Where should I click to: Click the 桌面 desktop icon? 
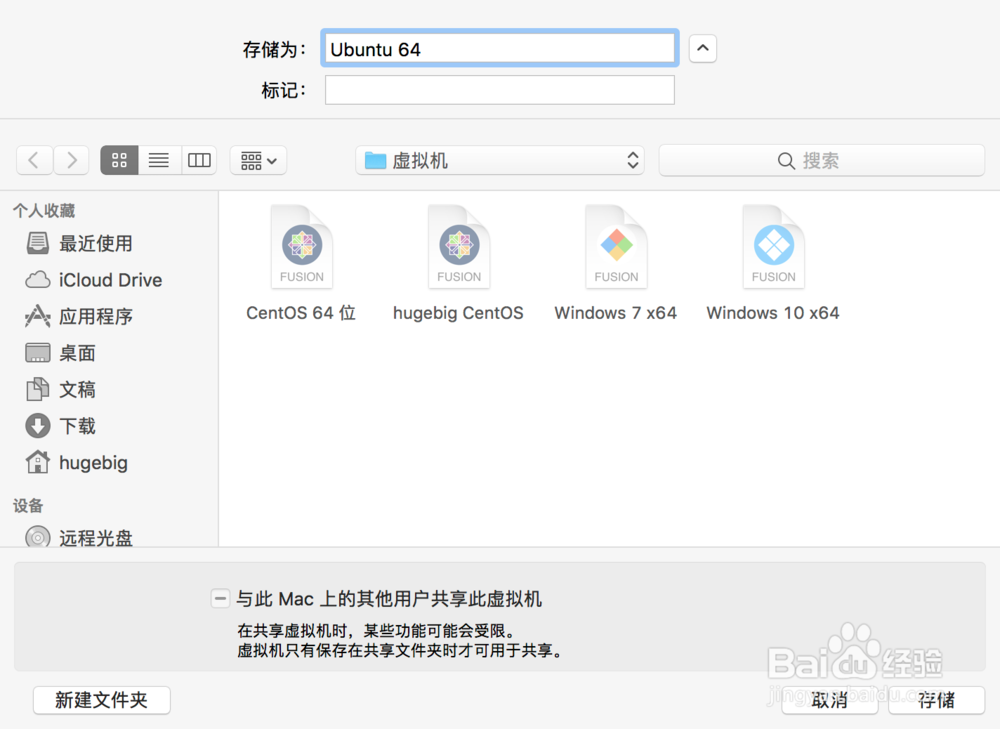point(38,353)
